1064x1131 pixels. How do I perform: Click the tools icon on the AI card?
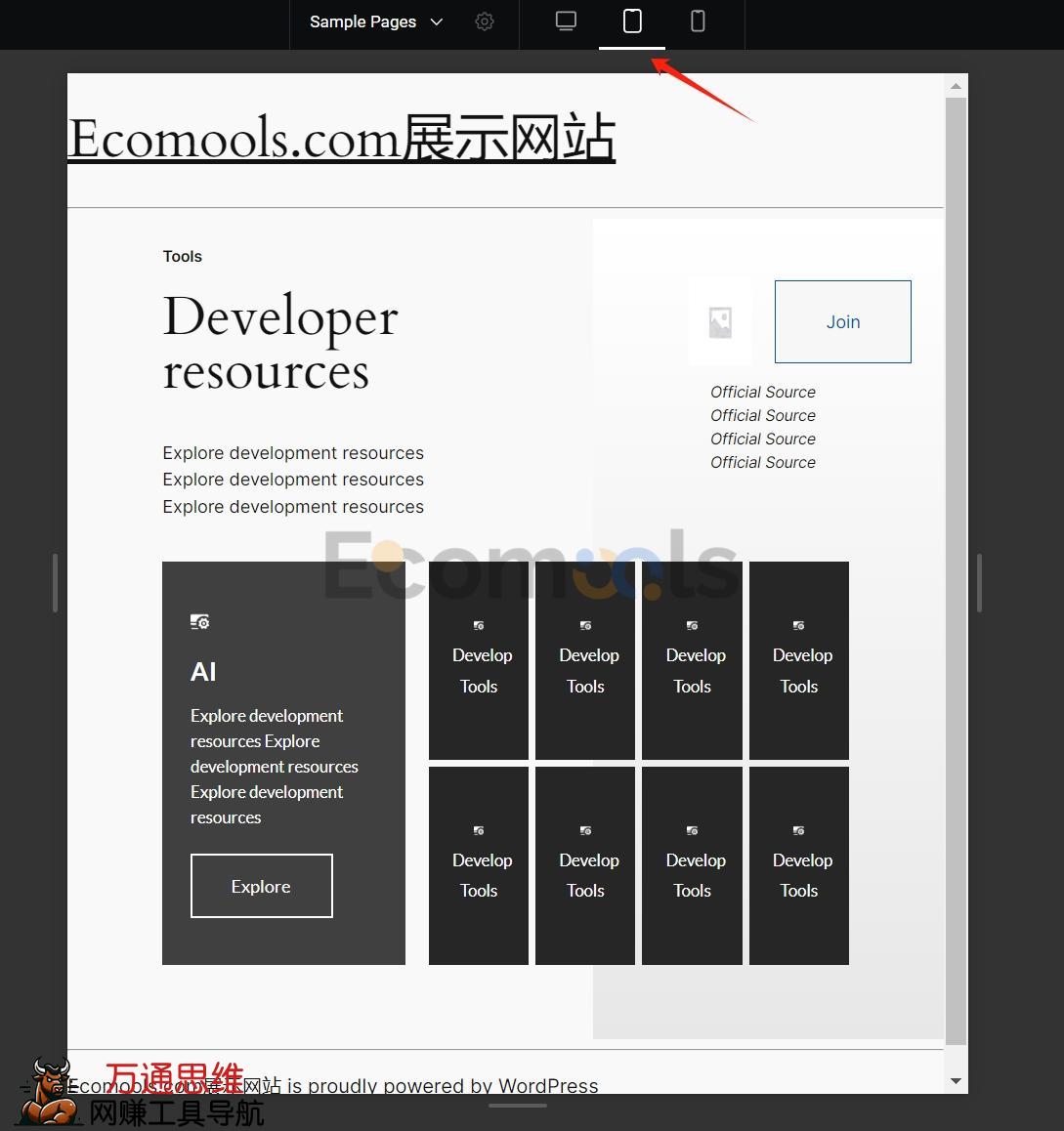click(x=199, y=621)
